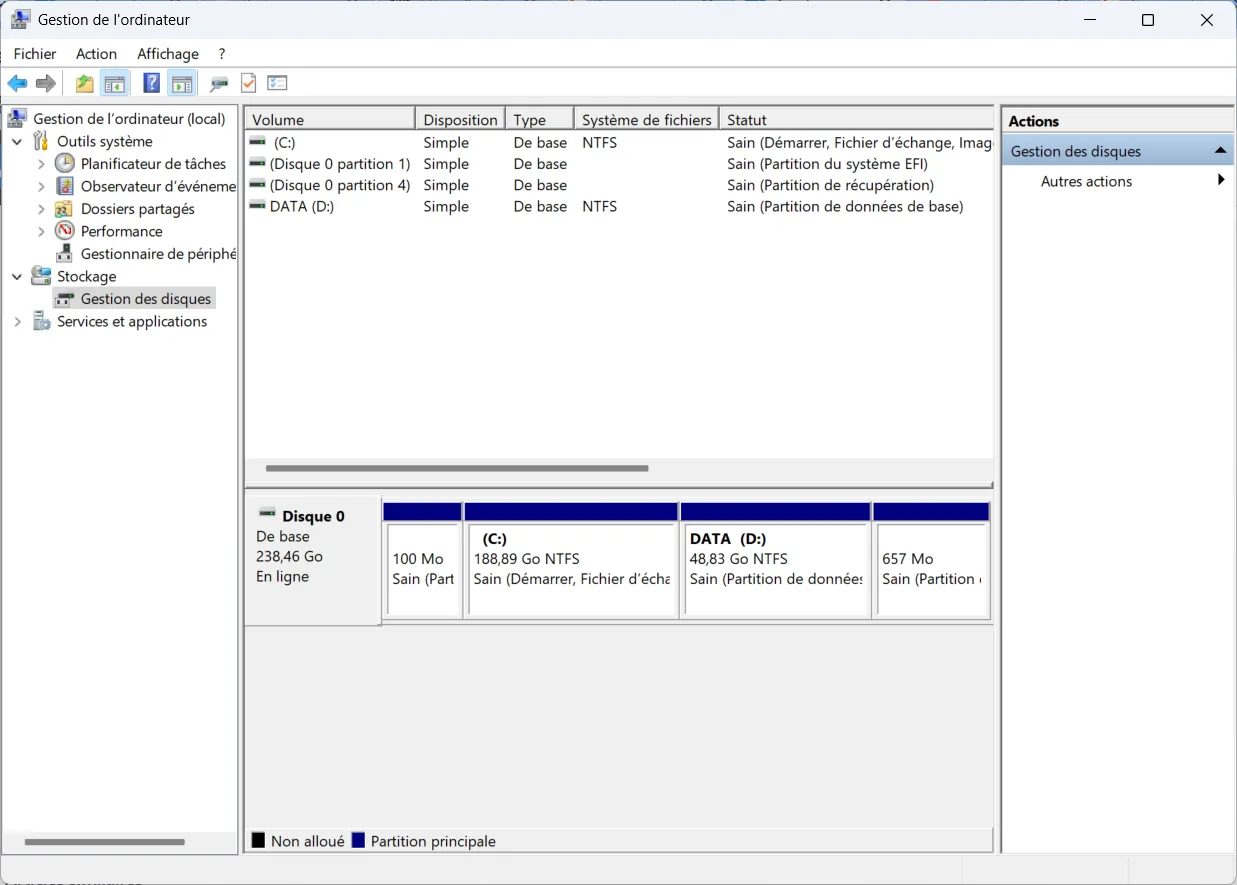Expand the Dossiers partagés node
1237x885 pixels.
coord(41,209)
